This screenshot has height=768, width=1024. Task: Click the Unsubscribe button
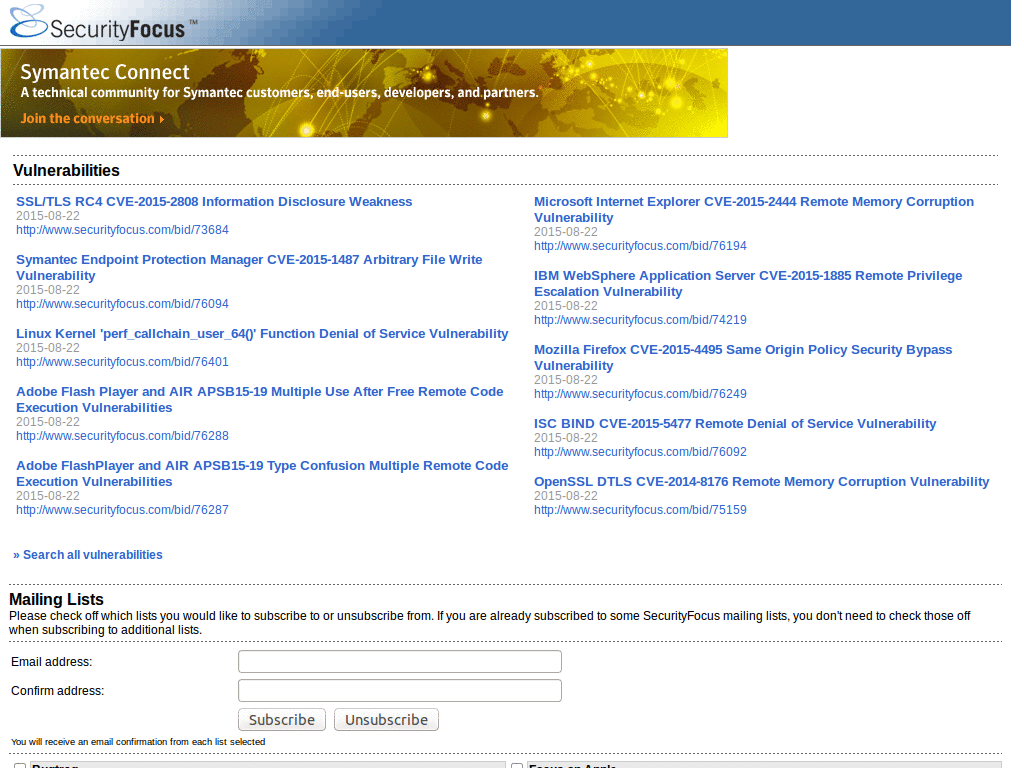click(x=386, y=720)
